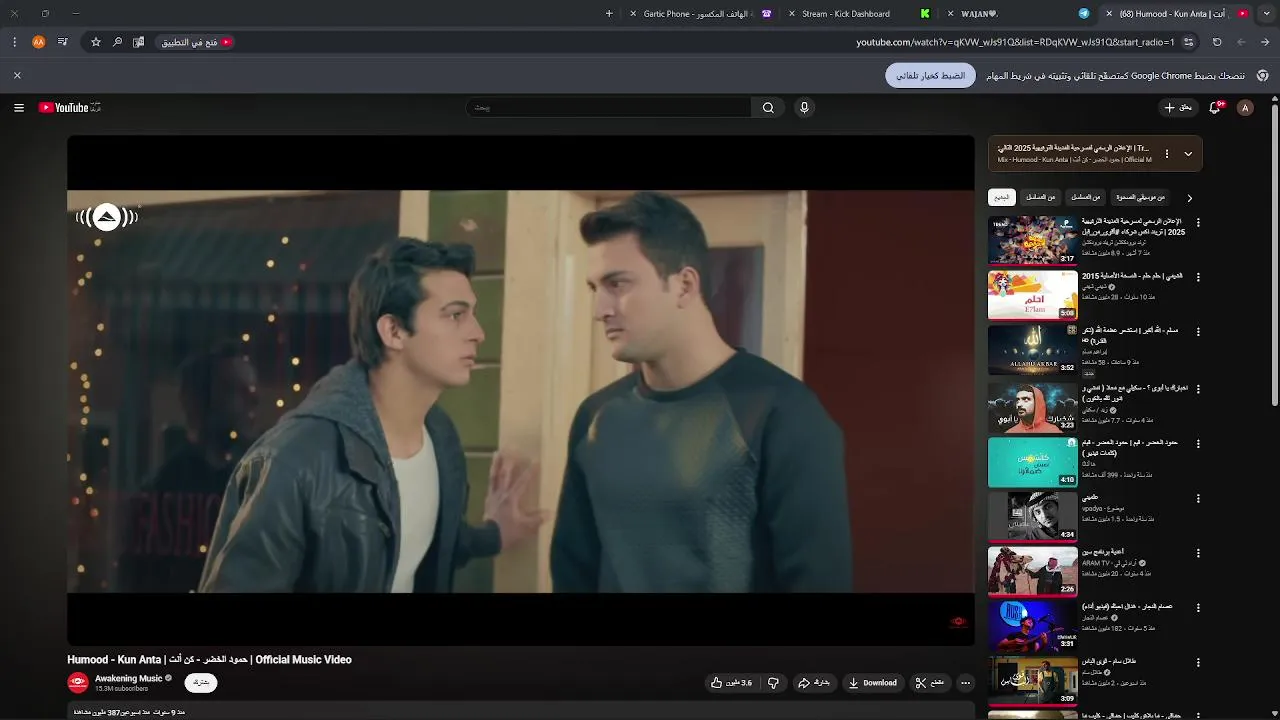Open options menu for the 3:17 video

1198,223
